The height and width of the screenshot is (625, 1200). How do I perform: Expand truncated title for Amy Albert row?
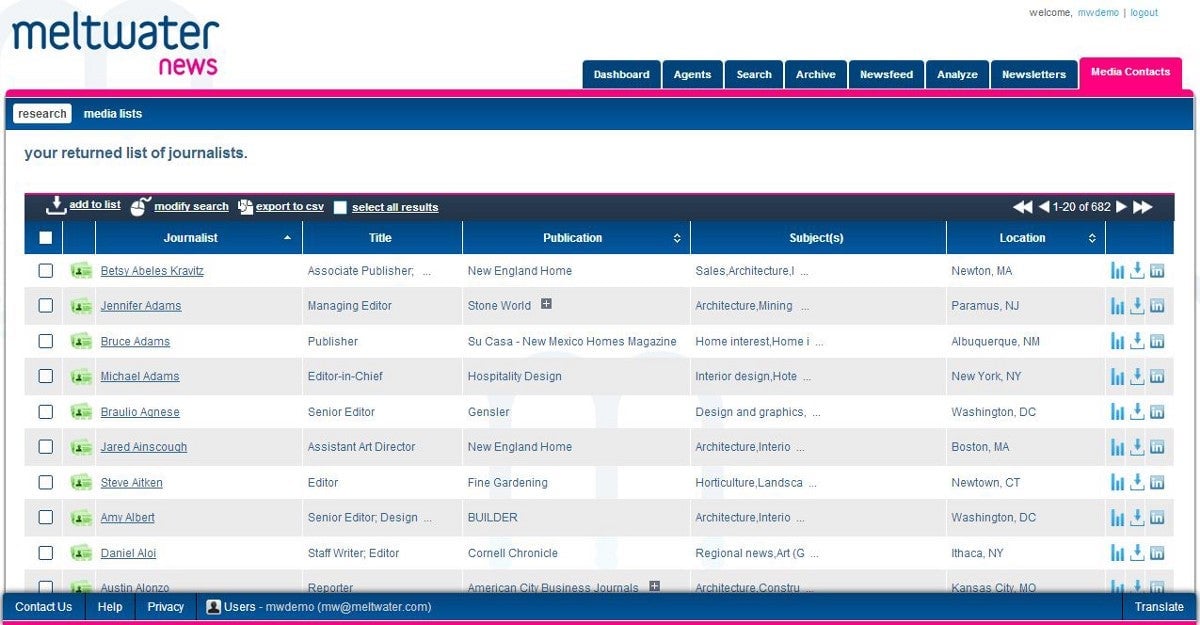tap(427, 519)
